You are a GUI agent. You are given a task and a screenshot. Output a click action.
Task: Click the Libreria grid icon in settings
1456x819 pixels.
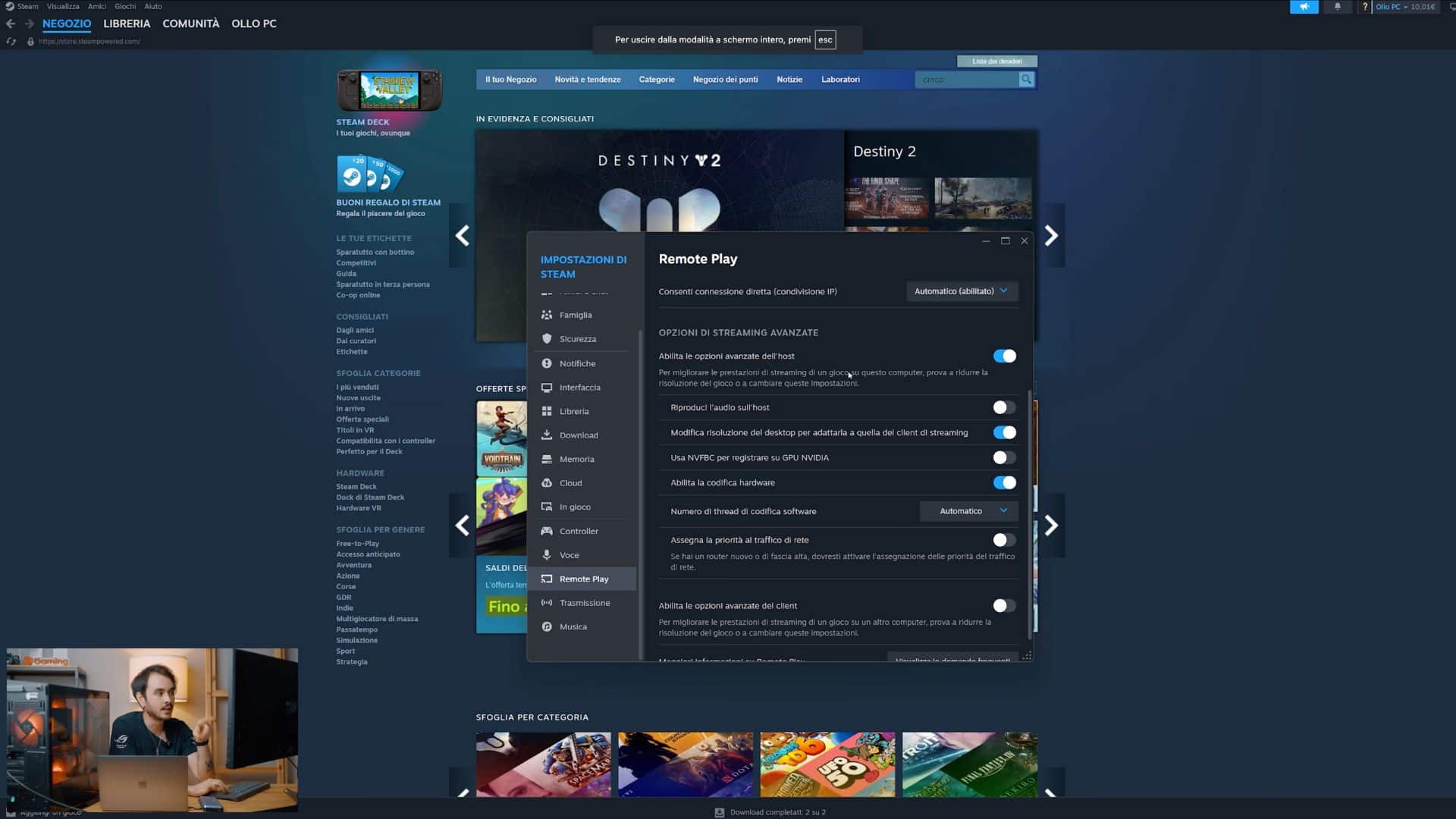[547, 411]
